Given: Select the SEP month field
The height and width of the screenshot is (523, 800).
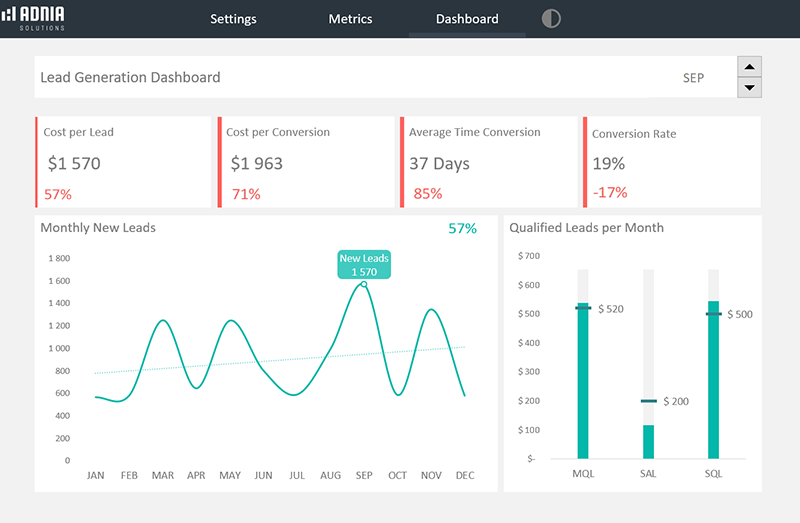Looking at the screenshot, I should (x=693, y=78).
